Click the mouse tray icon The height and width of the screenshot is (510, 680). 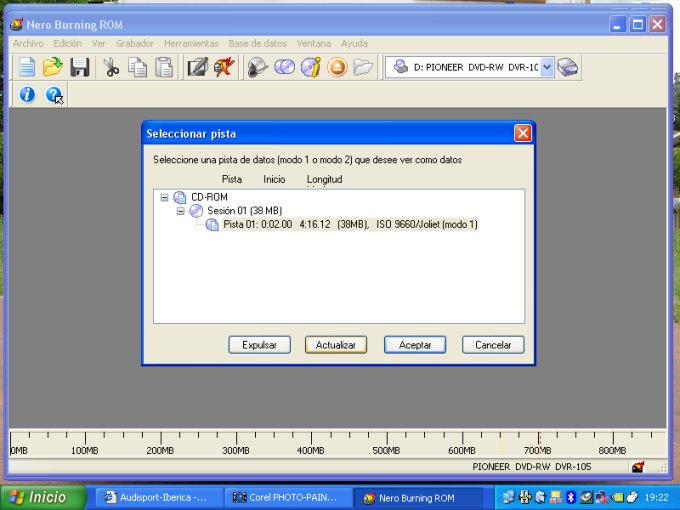click(x=633, y=497)
